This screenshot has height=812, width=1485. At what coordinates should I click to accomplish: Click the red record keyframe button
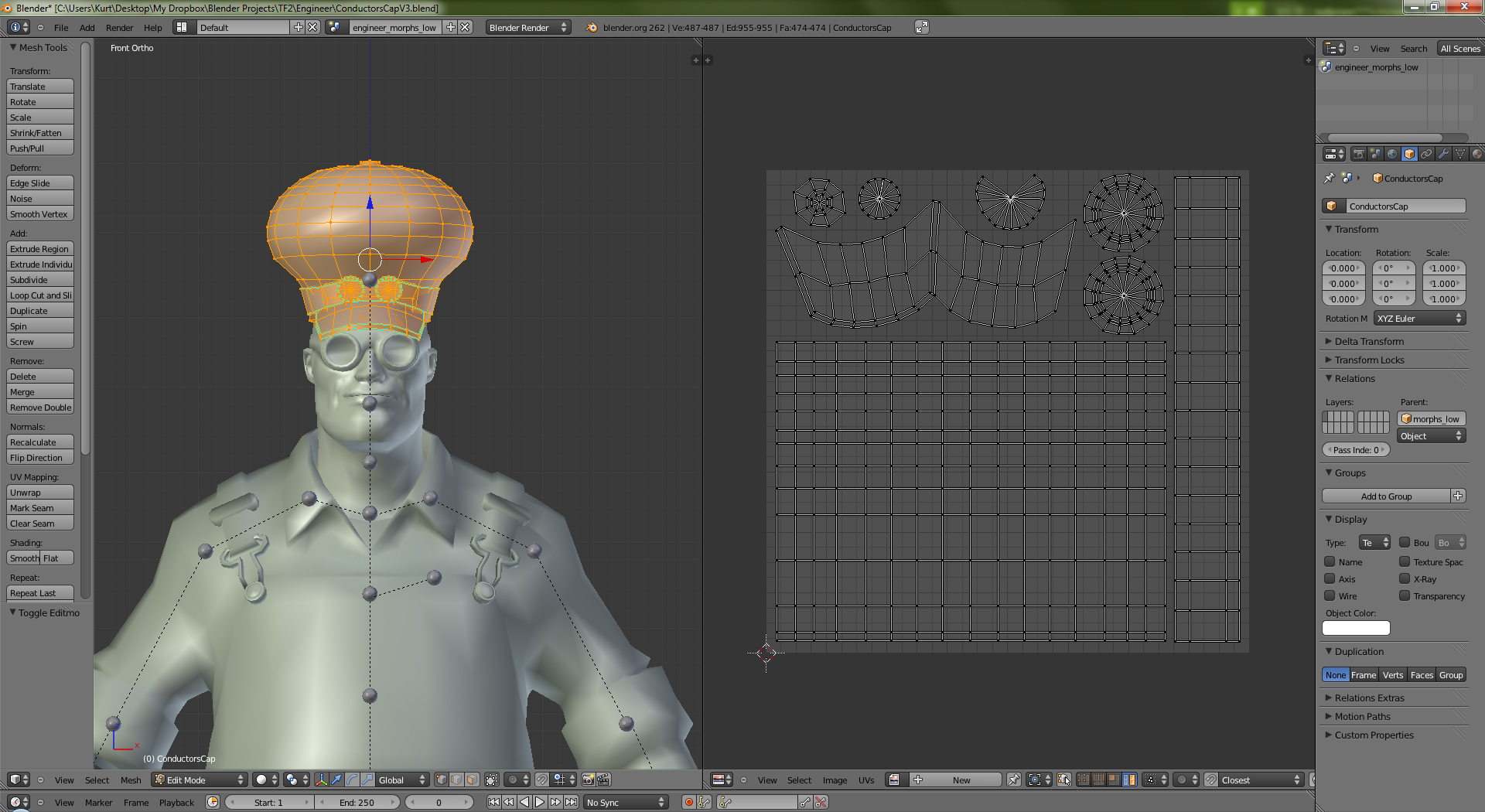coord(688,802)
